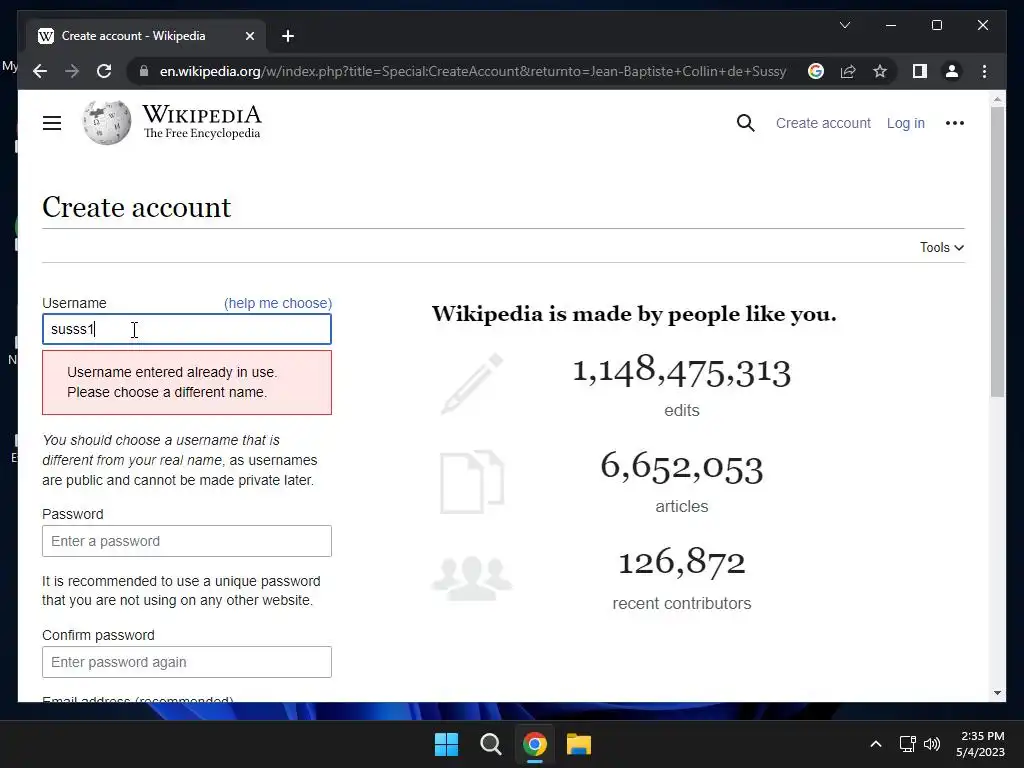Click the people contributors icon

coord(472,579)
